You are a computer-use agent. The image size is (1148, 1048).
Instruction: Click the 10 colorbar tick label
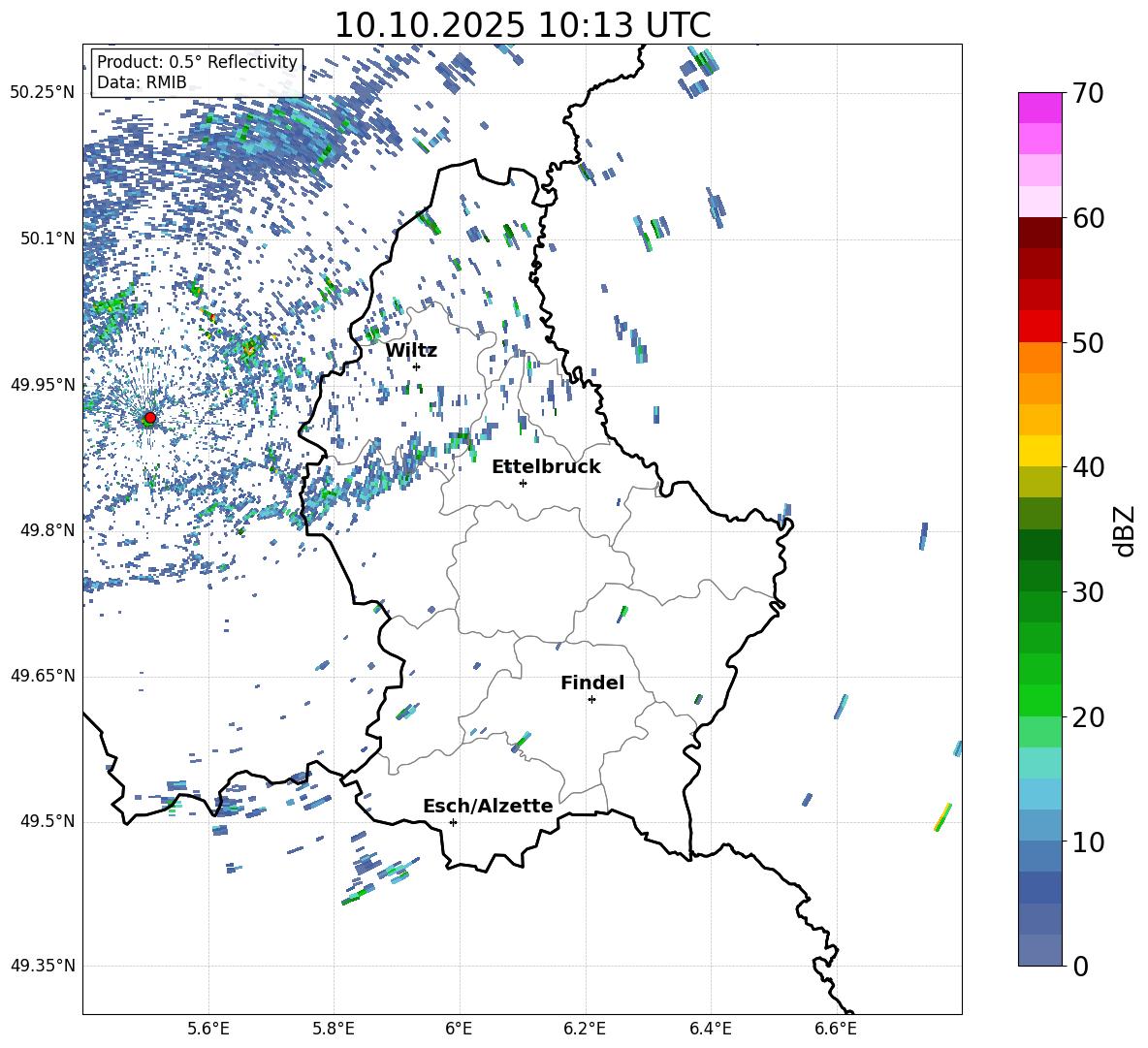coord(1088,842)
